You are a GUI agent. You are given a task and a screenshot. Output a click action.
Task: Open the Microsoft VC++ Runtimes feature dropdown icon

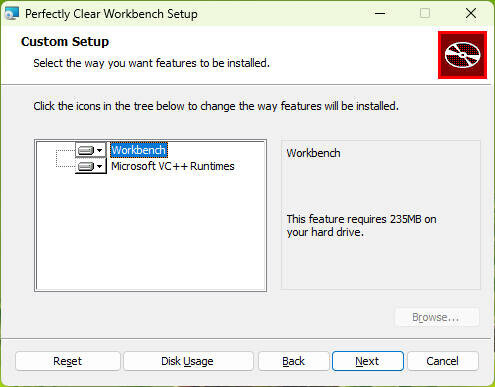pos(90,166)
